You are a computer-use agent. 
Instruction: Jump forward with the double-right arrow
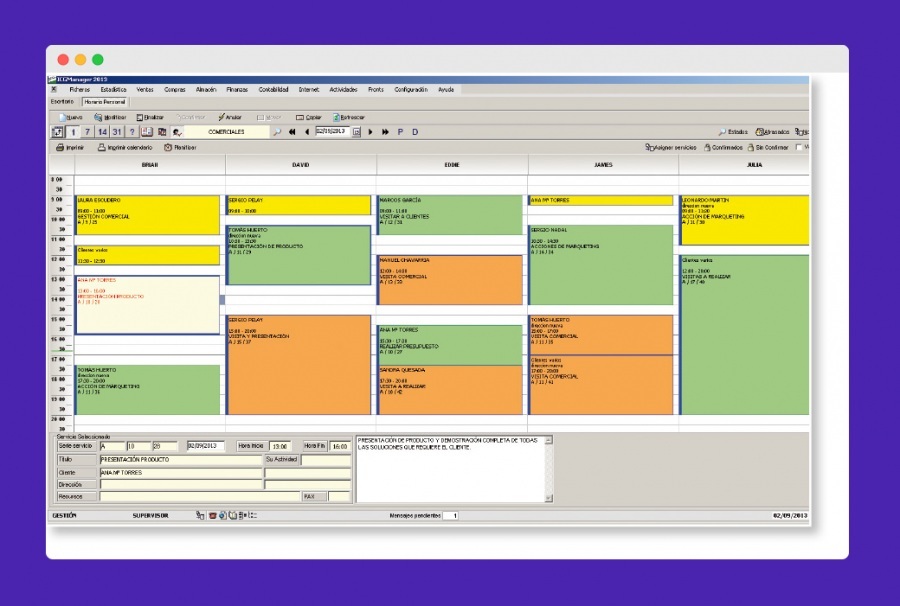pos(385,132)
